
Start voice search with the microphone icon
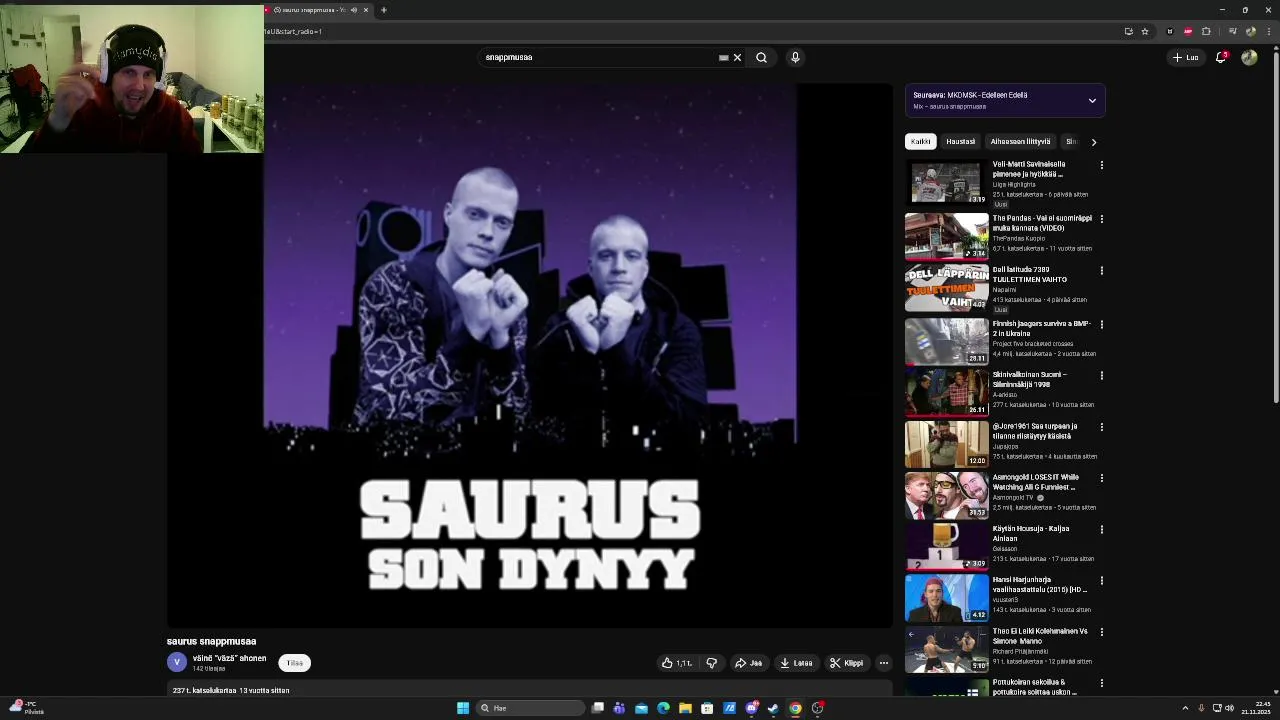pos(795,57)
